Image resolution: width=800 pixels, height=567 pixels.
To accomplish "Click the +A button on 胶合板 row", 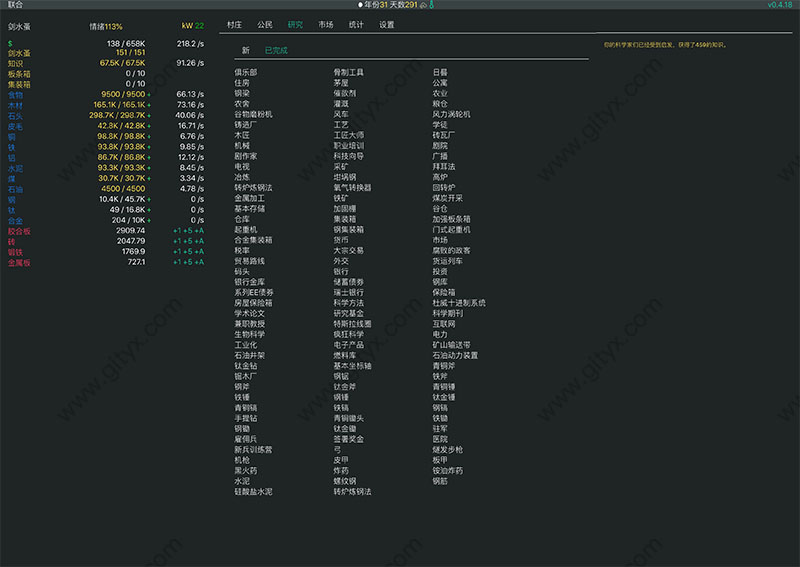I will tap(199, 231).
